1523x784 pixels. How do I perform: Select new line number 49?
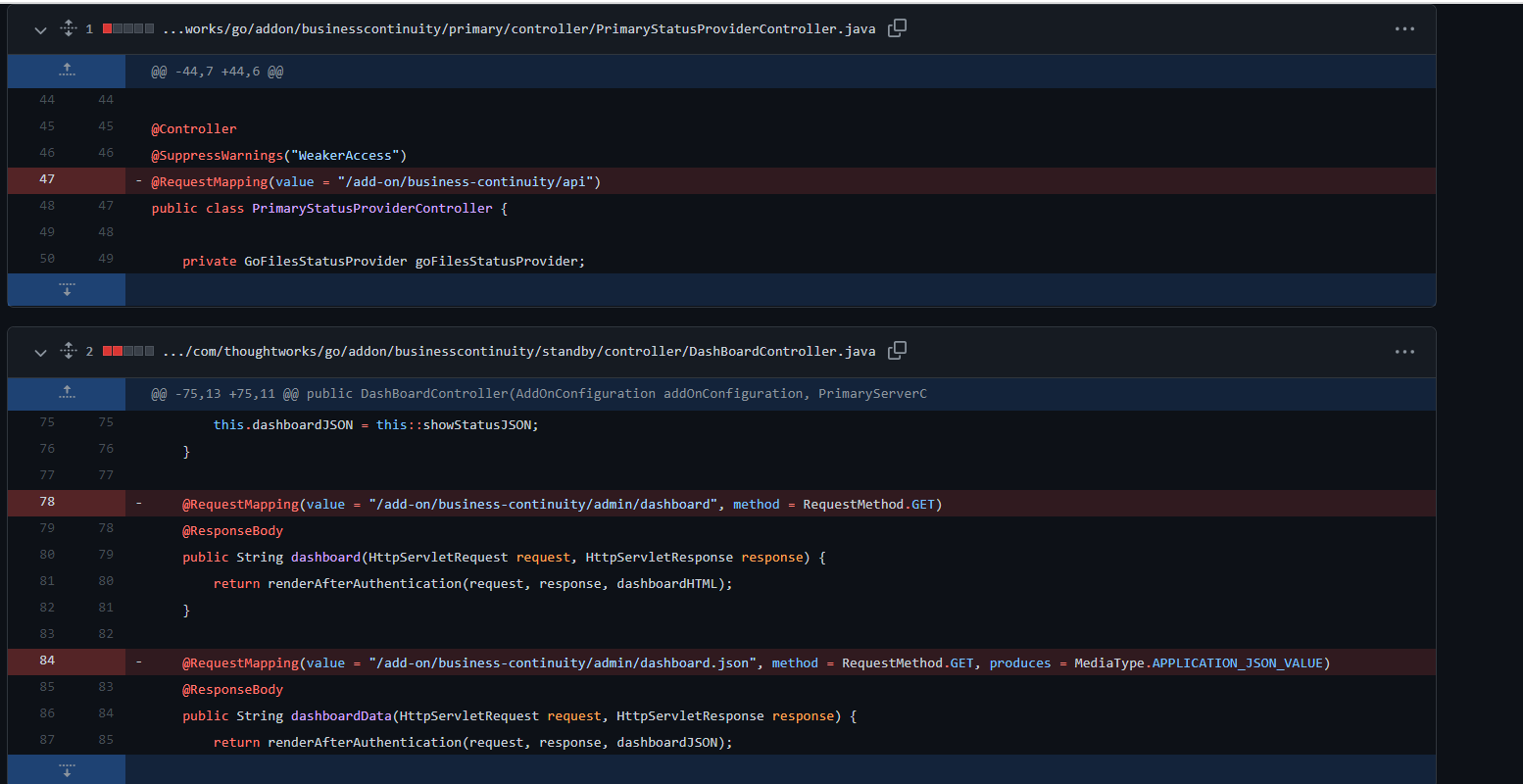(x=106, y=259)
